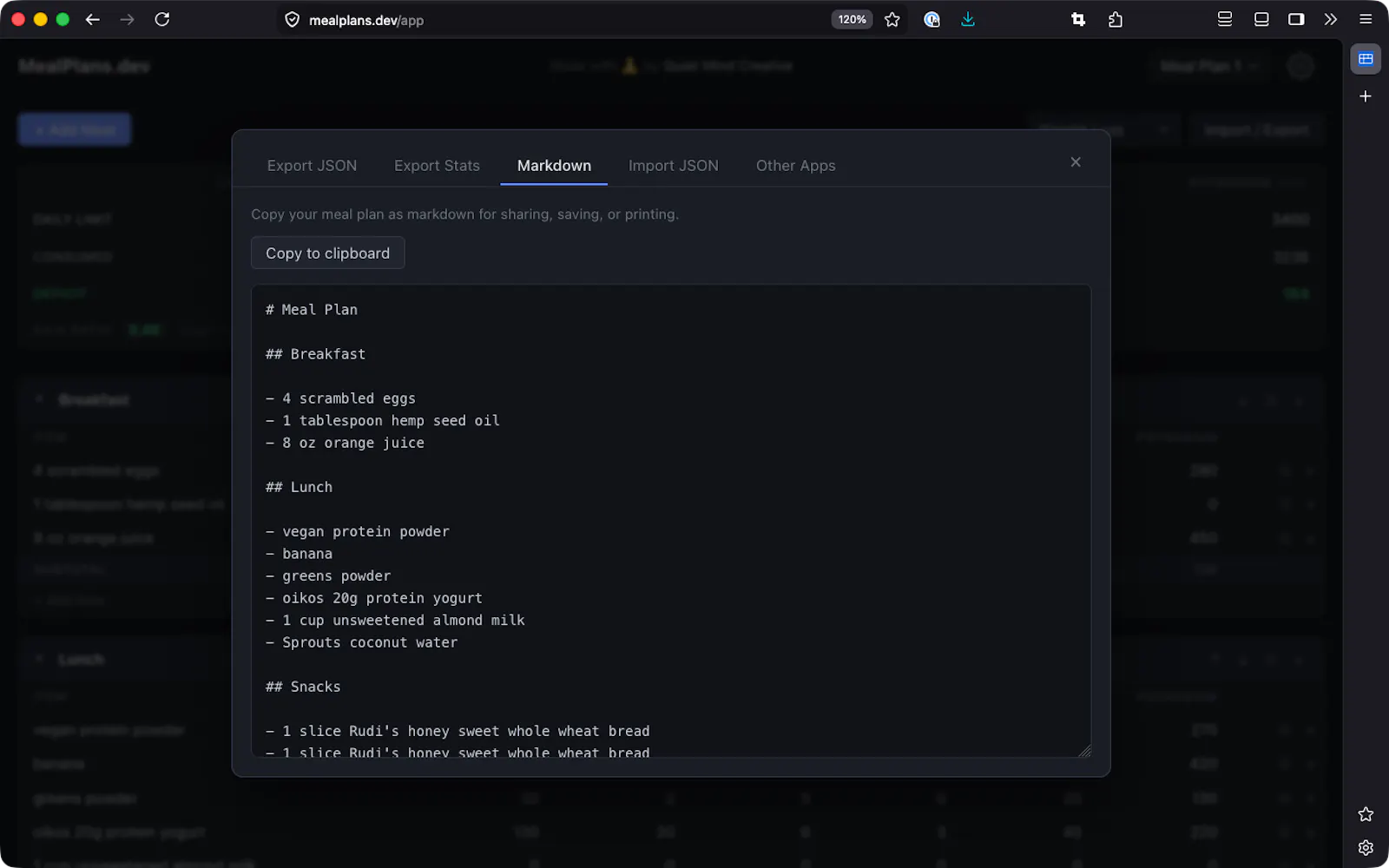1389x868 pixels.
Task: Open the sidebar settings gear
Action: (1366, 848)
